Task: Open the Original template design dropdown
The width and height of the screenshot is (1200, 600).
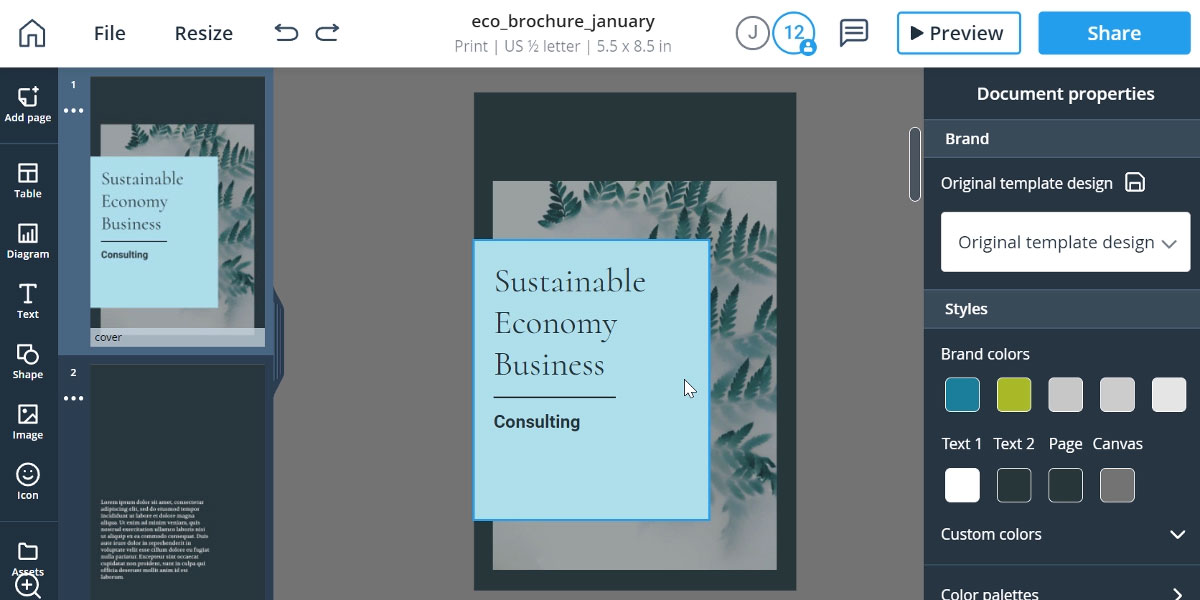Action: coord(1065,242)
